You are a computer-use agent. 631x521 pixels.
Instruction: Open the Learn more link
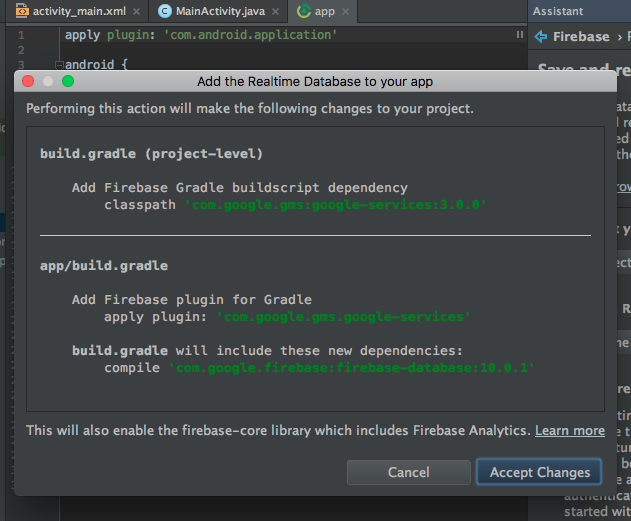pos(569,430)
